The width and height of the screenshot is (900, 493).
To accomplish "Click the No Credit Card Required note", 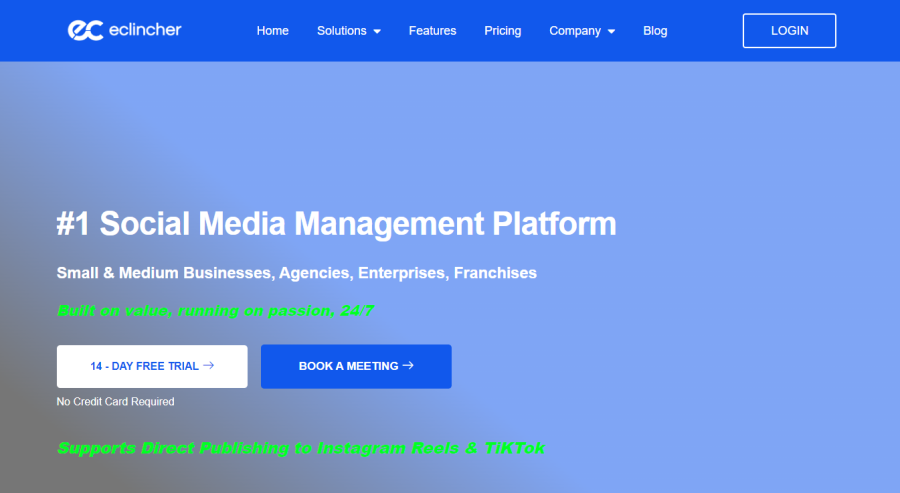I will 115,402.
